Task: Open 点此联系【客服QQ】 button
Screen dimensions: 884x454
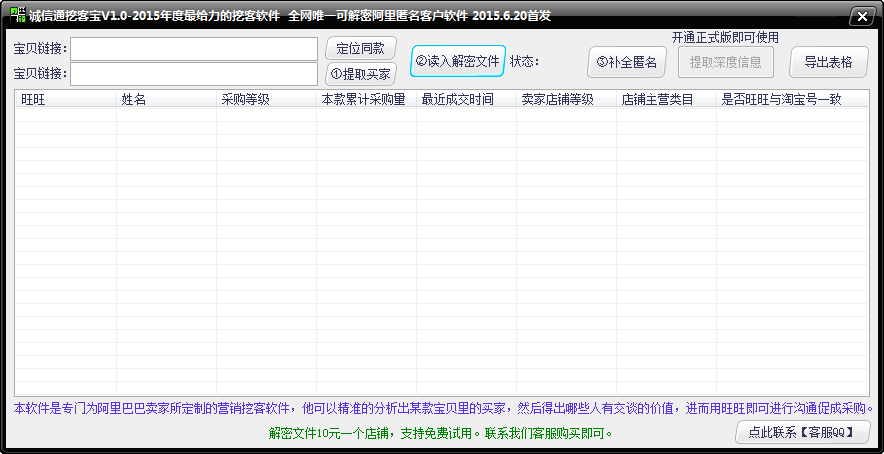Action: [803, 433]
